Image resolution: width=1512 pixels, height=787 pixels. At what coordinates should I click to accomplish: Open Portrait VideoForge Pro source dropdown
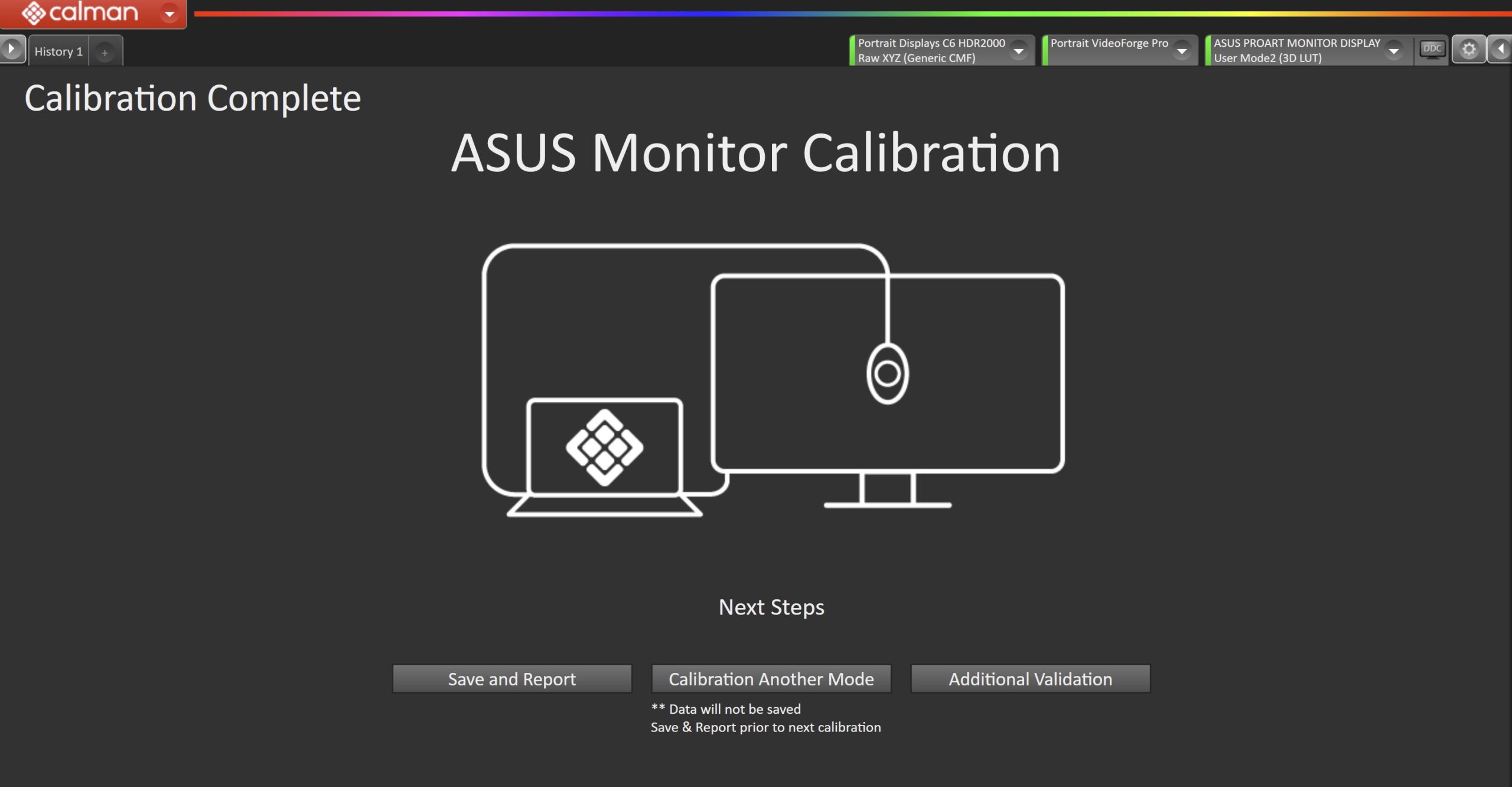[x=1181, y=51]
